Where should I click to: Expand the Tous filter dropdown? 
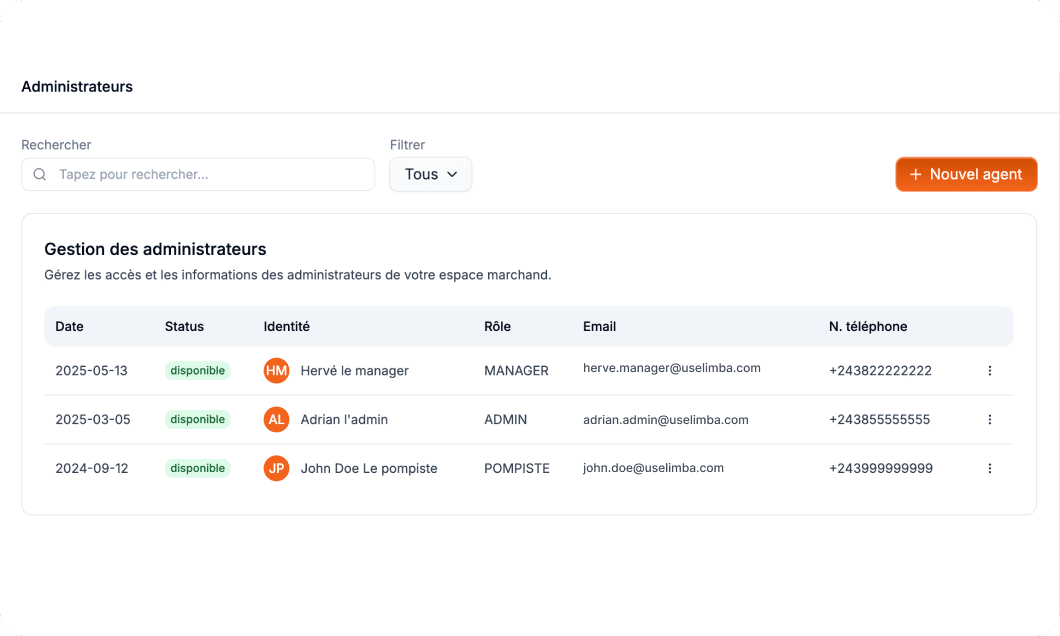430,174
